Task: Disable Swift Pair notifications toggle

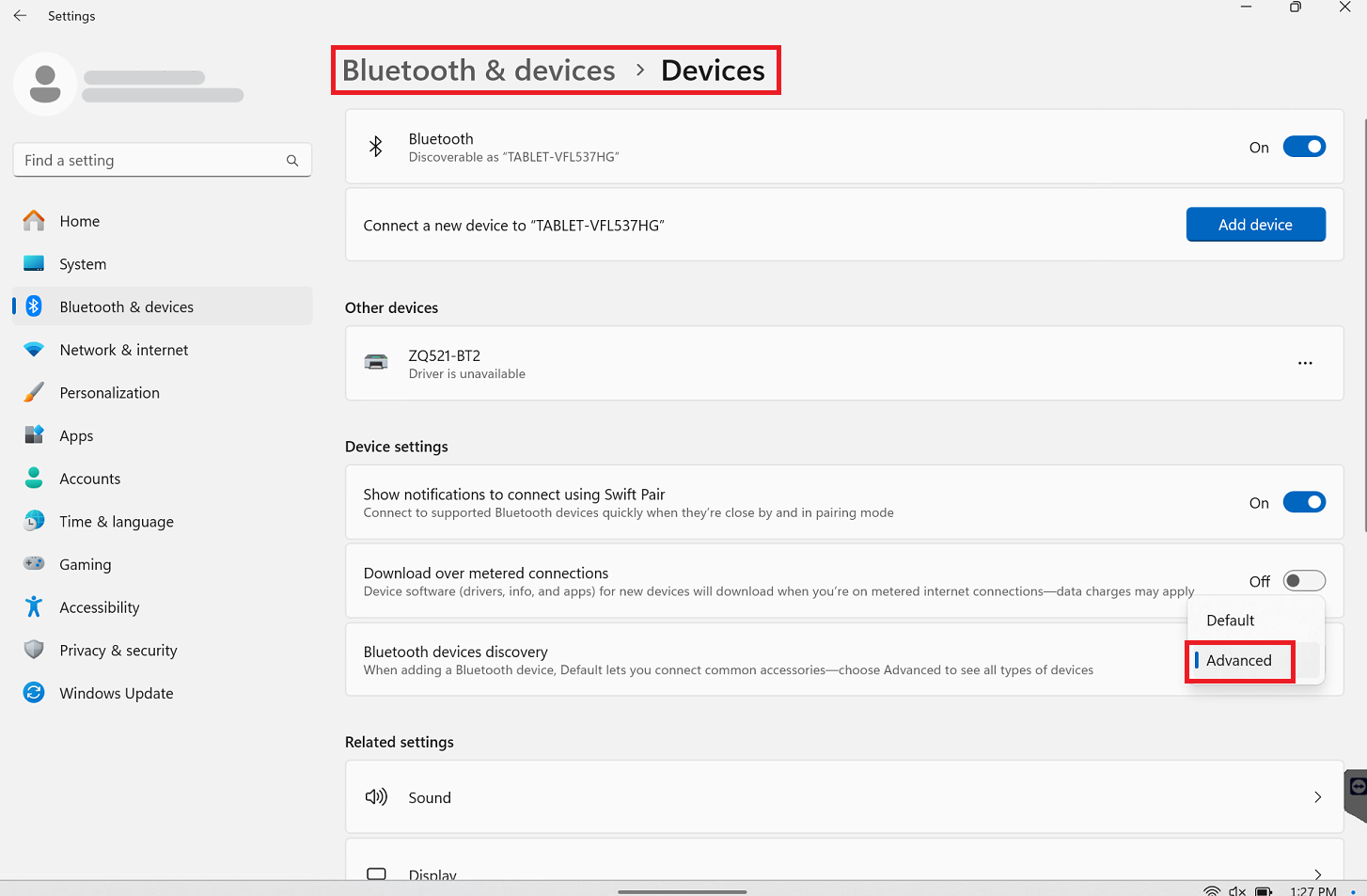Action: point(1304,501)
